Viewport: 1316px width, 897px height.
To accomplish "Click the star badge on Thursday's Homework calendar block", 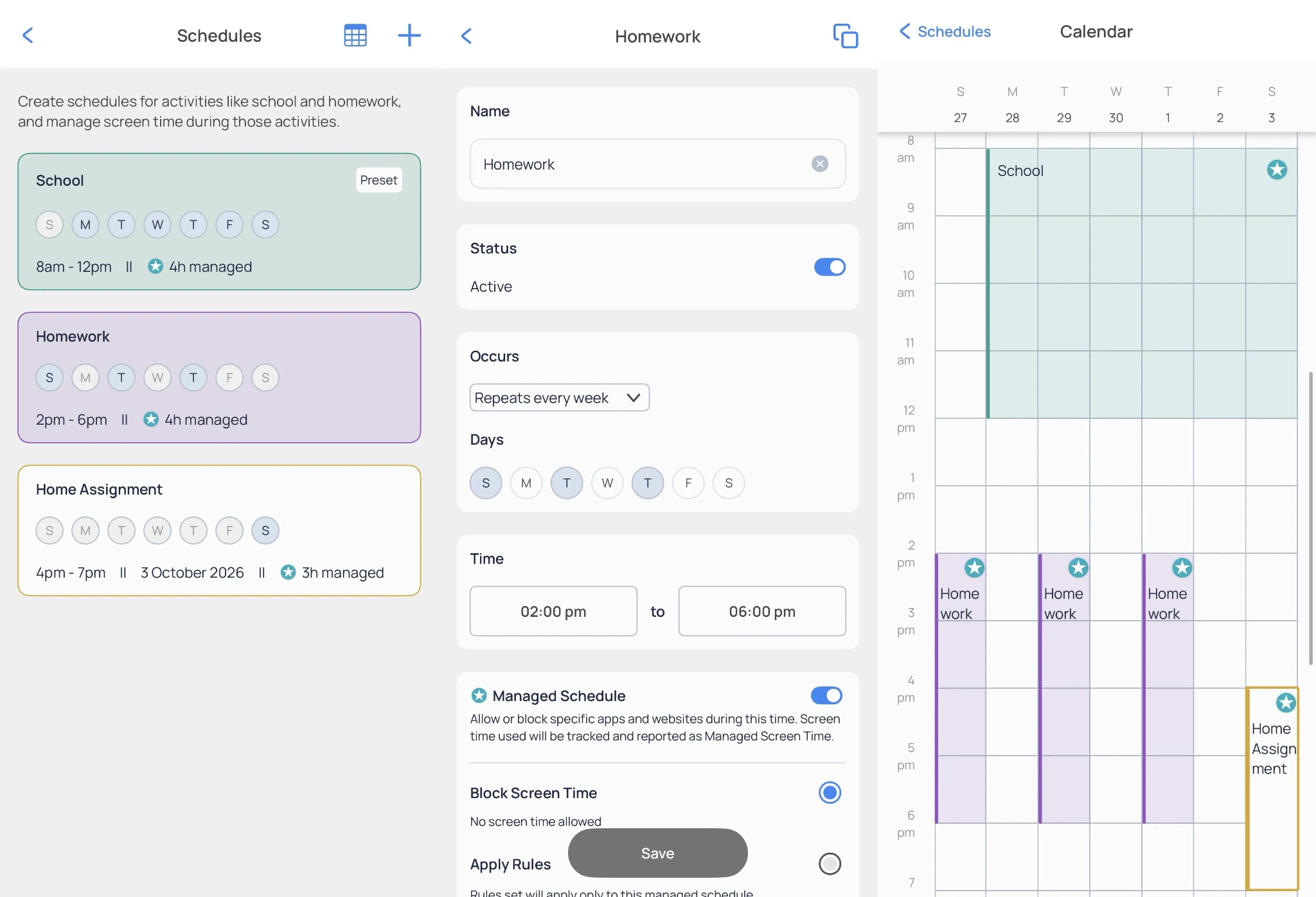I will click(1182, 567).
